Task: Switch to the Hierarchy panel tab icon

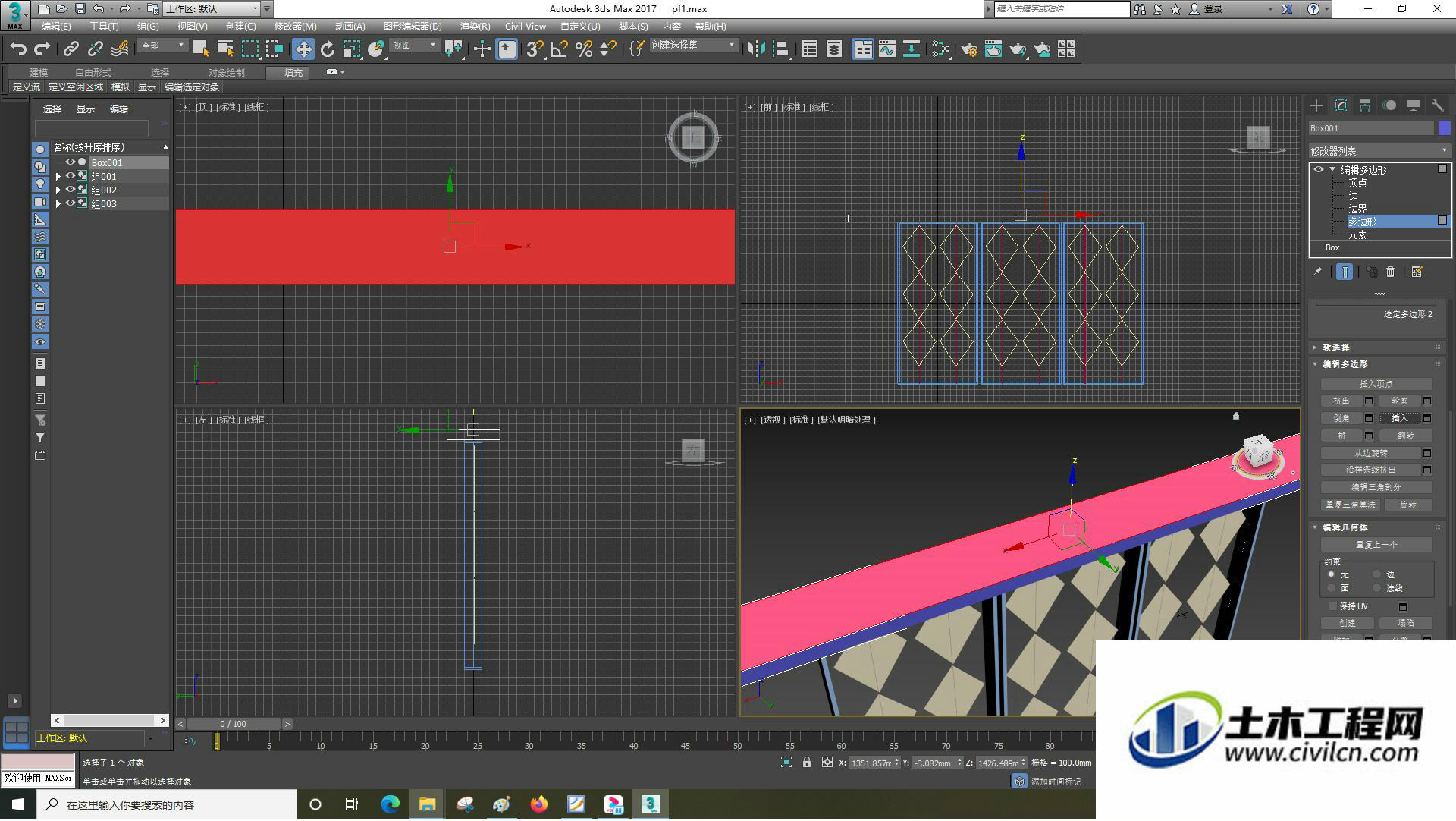Action: click(x=1365, y=105)
